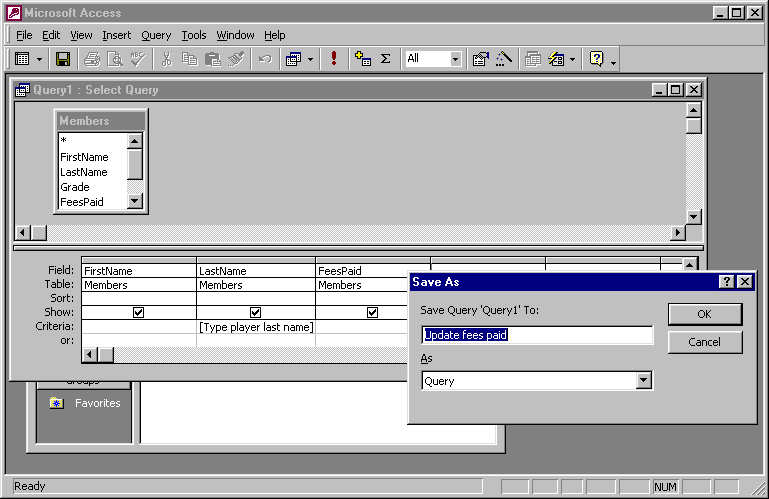The width and height of the screenshot is (769, 499).
Task: Click the table pane down scroll arrow
Action: pos(693,216)
